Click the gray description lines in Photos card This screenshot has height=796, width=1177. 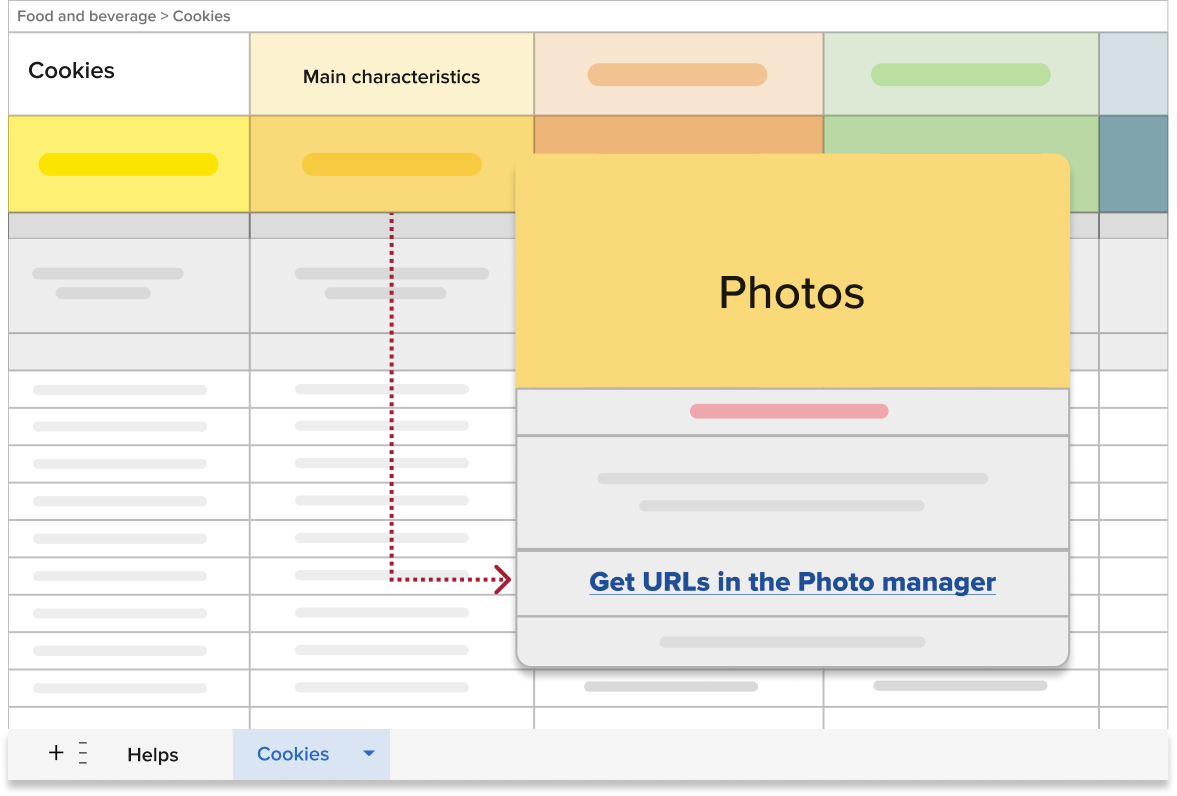792,492
